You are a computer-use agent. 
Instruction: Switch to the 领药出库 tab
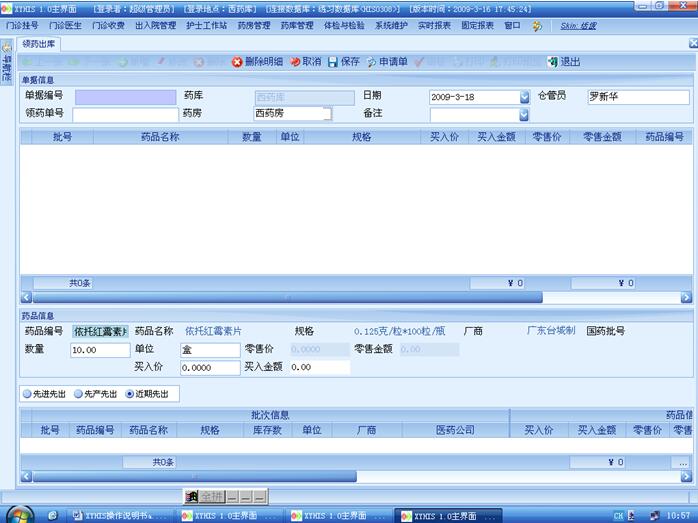[x=39, y=44]
